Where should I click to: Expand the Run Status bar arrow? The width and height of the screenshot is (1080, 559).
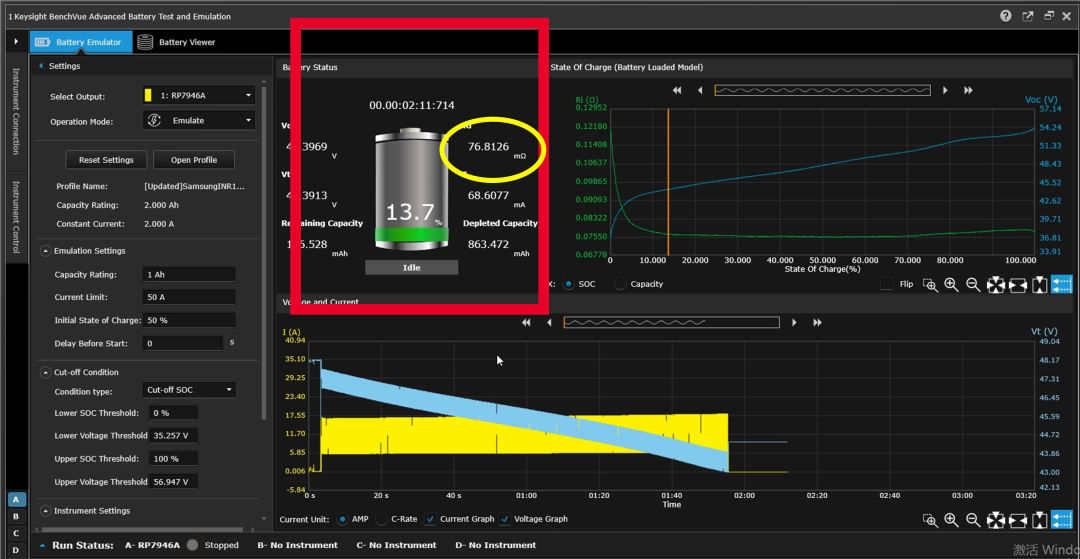[x=43, y=545]
